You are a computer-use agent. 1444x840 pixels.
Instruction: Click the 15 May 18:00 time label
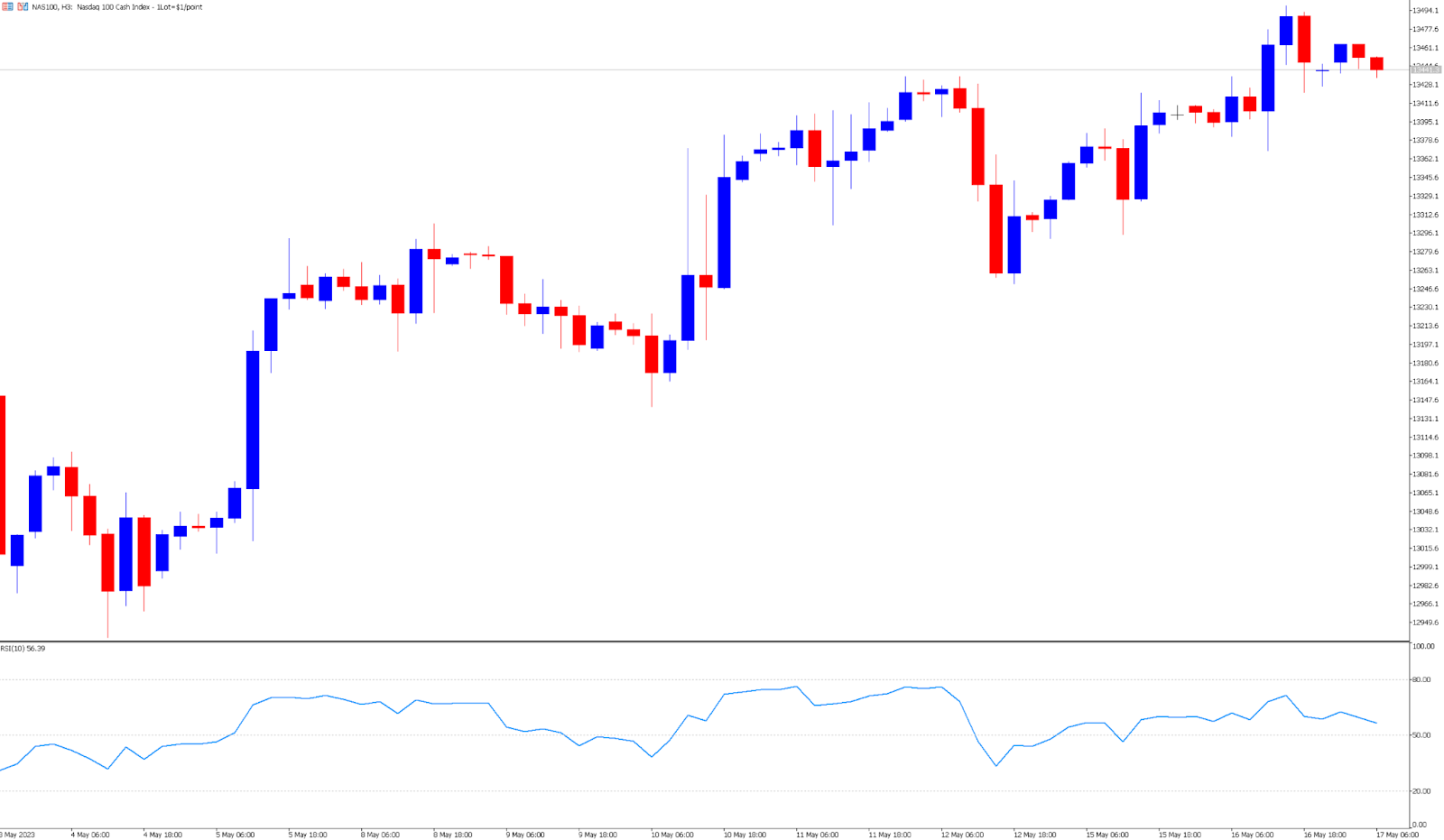pyautogui.click(x=1180, y=835)
